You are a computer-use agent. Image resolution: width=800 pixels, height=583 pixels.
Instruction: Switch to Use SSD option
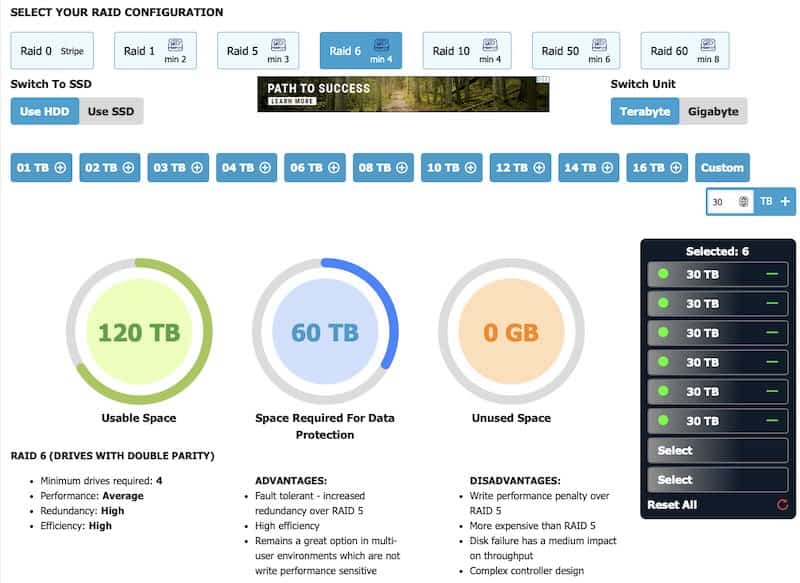coord(111,111)
